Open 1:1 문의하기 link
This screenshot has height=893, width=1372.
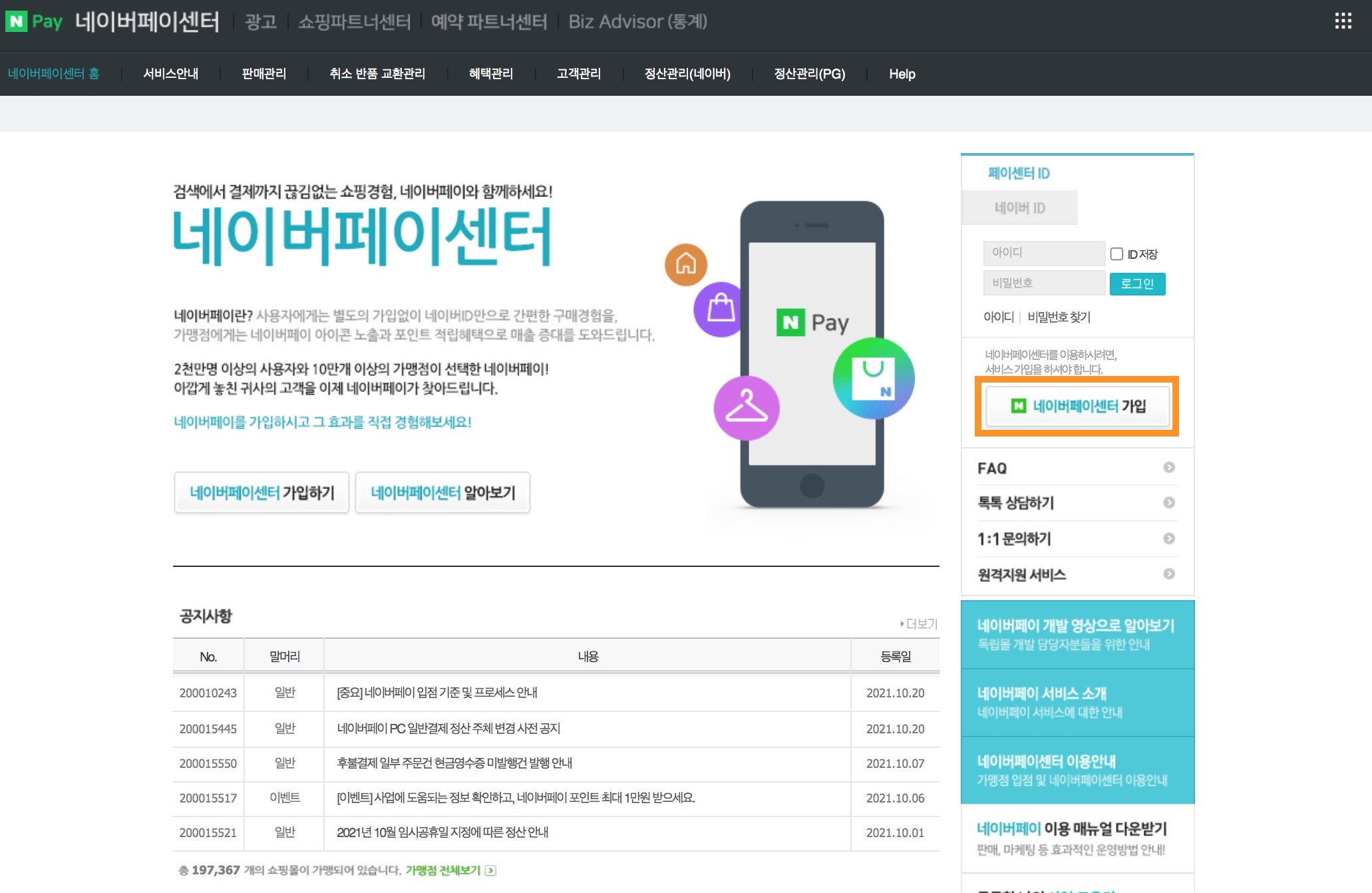click(1013, 538)
